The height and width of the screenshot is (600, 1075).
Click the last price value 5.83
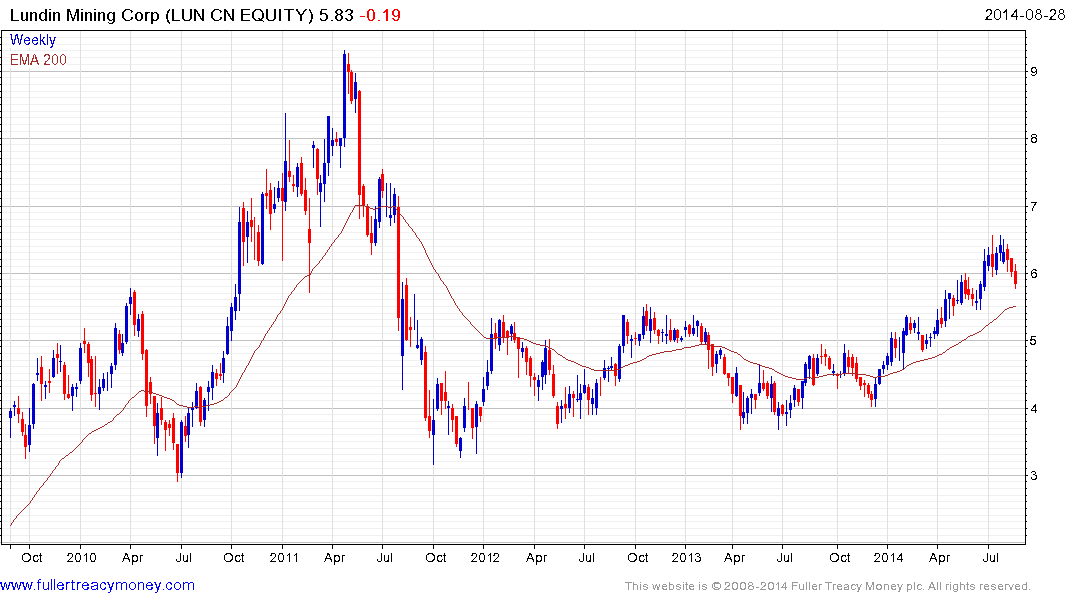pyautogui.click(x=336, y=15)
